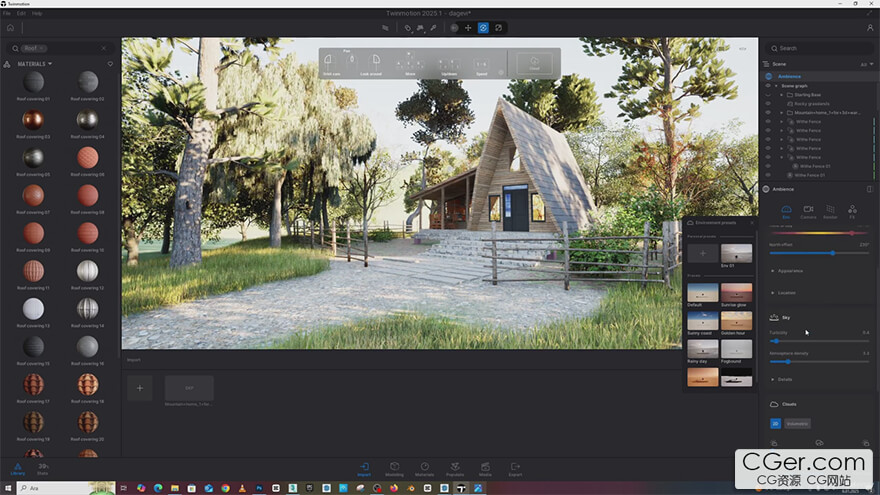Expand the Mountain home folder
The height and width of the screenshot is (495, 880).
click(782, 113)
